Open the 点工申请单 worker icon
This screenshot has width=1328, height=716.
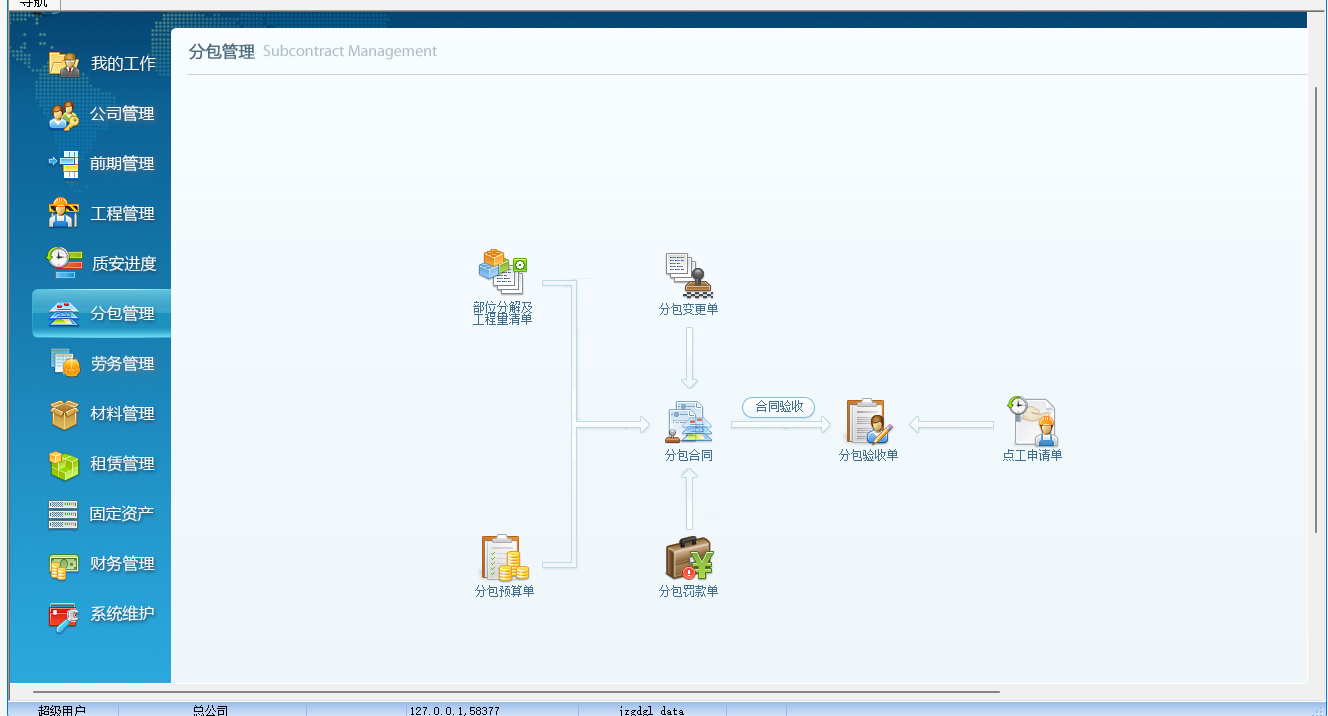[x=1032, y=422]
